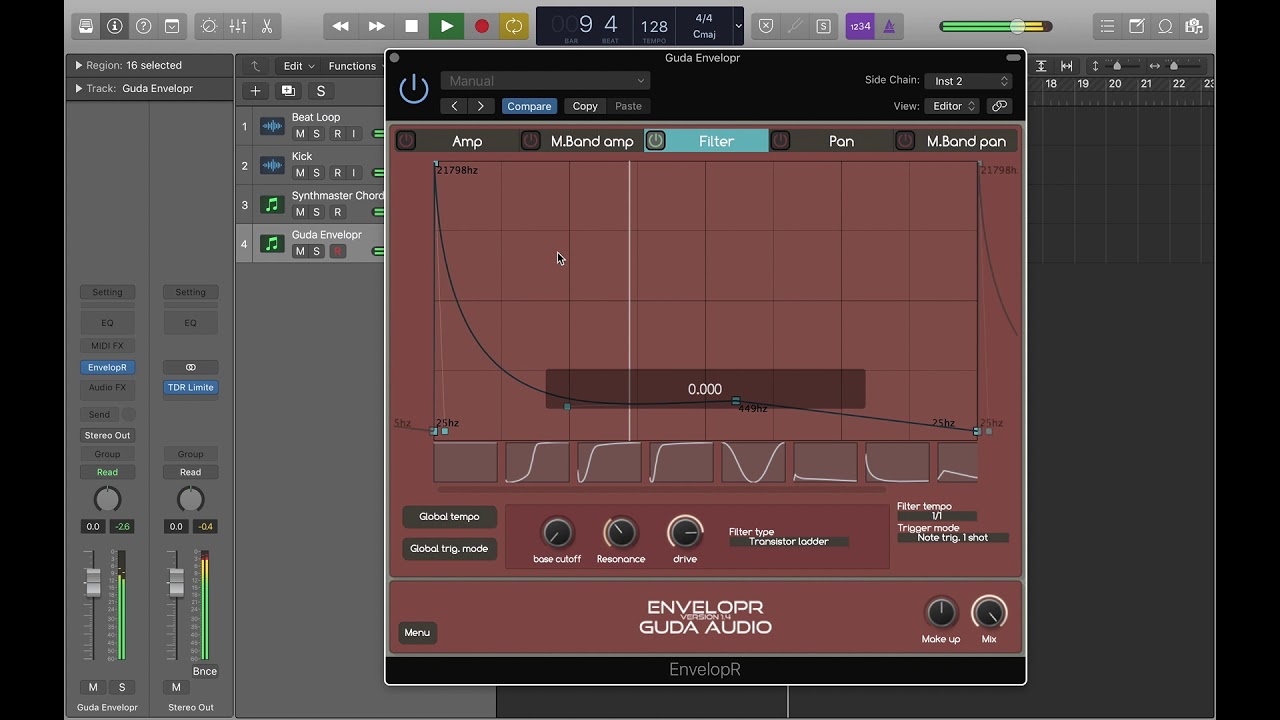This screenshot has width=1280, height=720.
Task: Open the Edit menu in tracks area
Action: [298, 66]
